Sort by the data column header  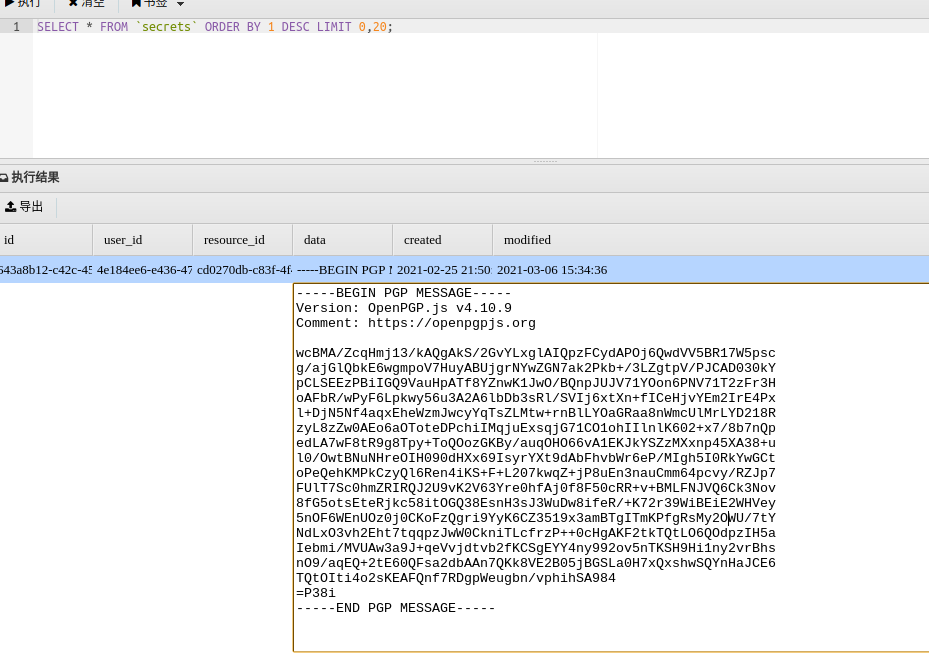point(342,240)
